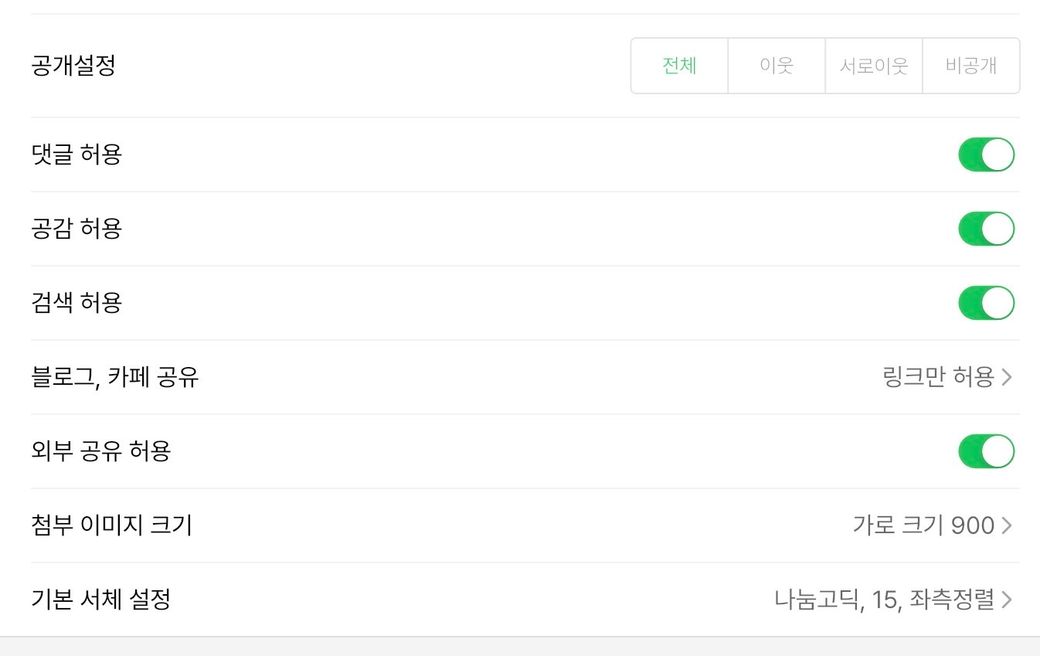Select 이웃 visibility option
The image size is (1040, 656).
(x=777, y=66)
